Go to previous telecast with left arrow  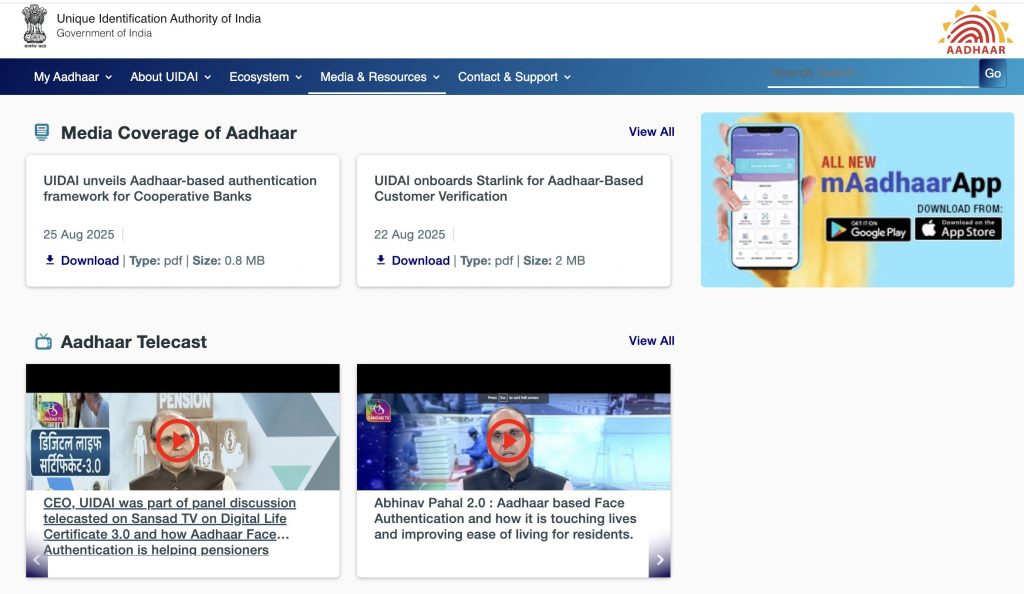pos(37,559)
